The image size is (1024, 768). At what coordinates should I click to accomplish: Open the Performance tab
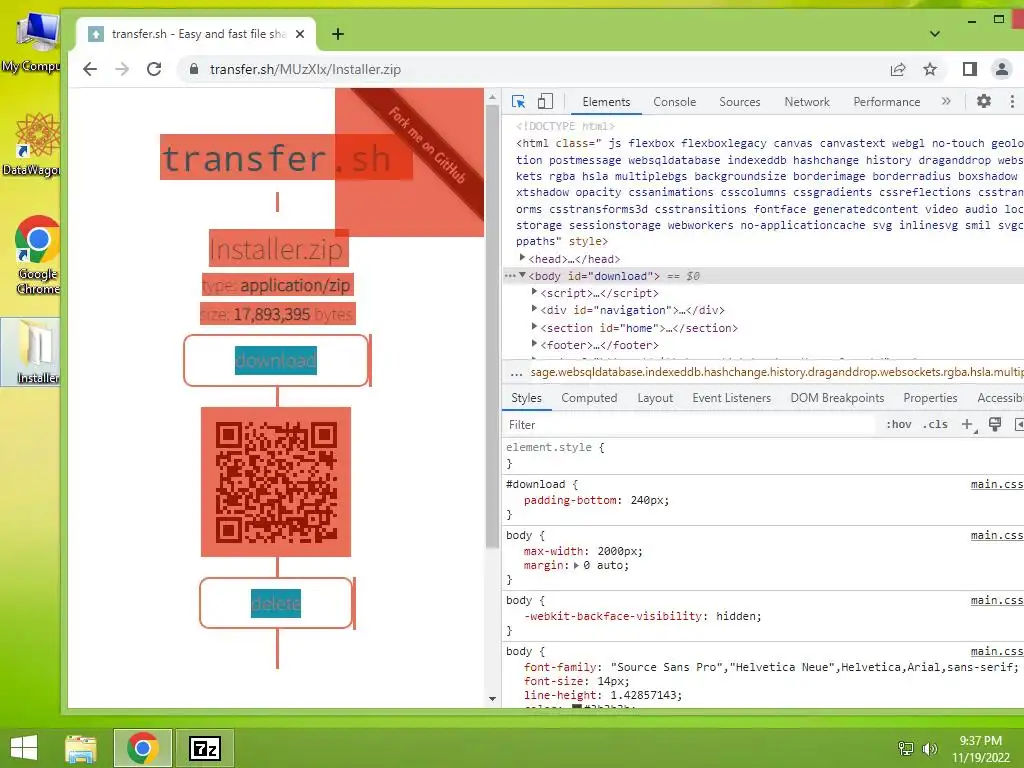887,102
